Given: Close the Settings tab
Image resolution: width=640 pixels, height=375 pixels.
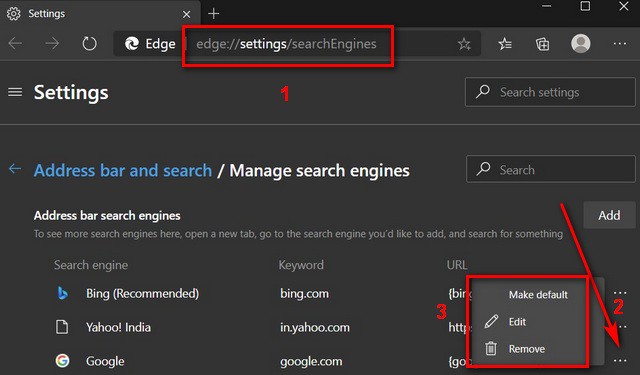Looking at the screenshot, I should tap(187, 14).
